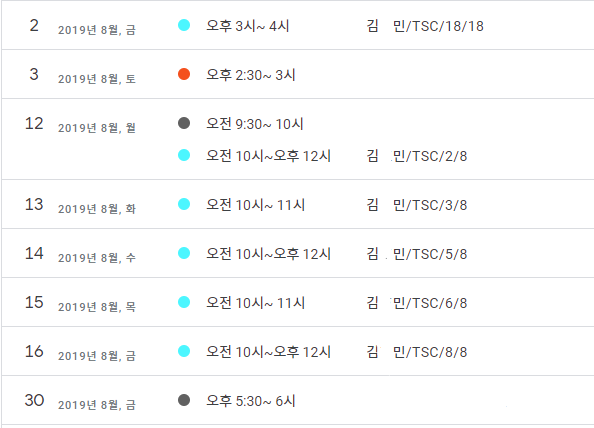
Task: Open the TSC/3/8 event title
Action: [x=417, y=205]
